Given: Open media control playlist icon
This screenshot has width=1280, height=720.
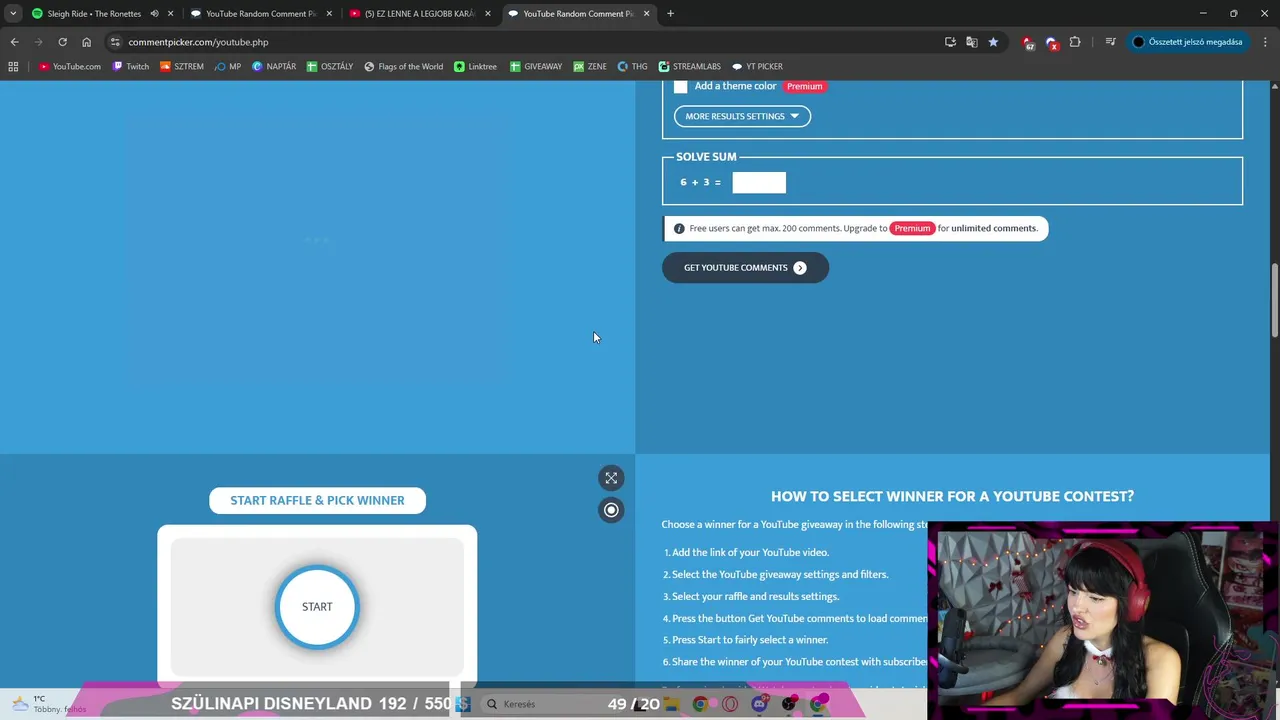Looking at the screenshot, I should coord(1110,42).
